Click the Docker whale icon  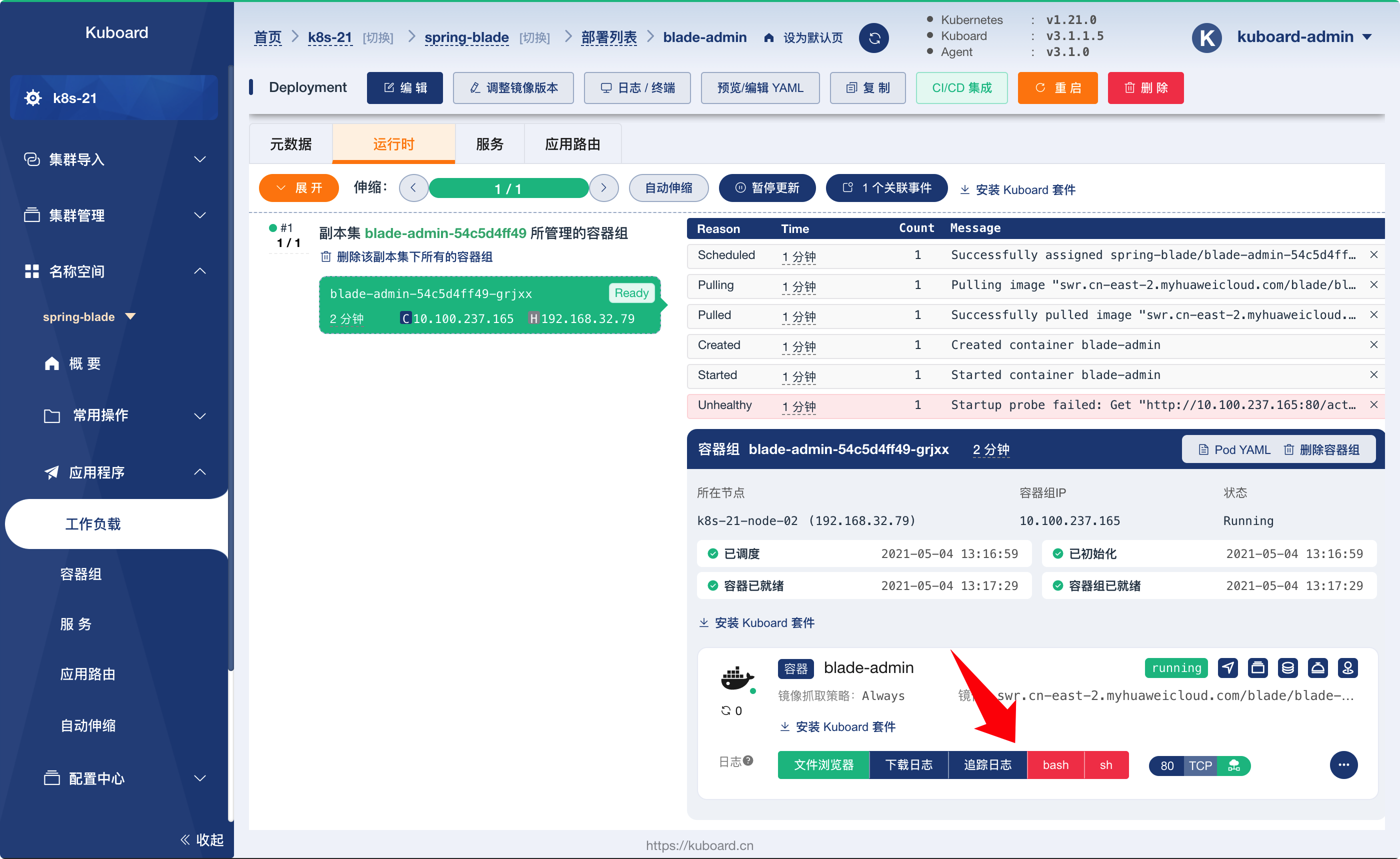(x=737, y=678)
